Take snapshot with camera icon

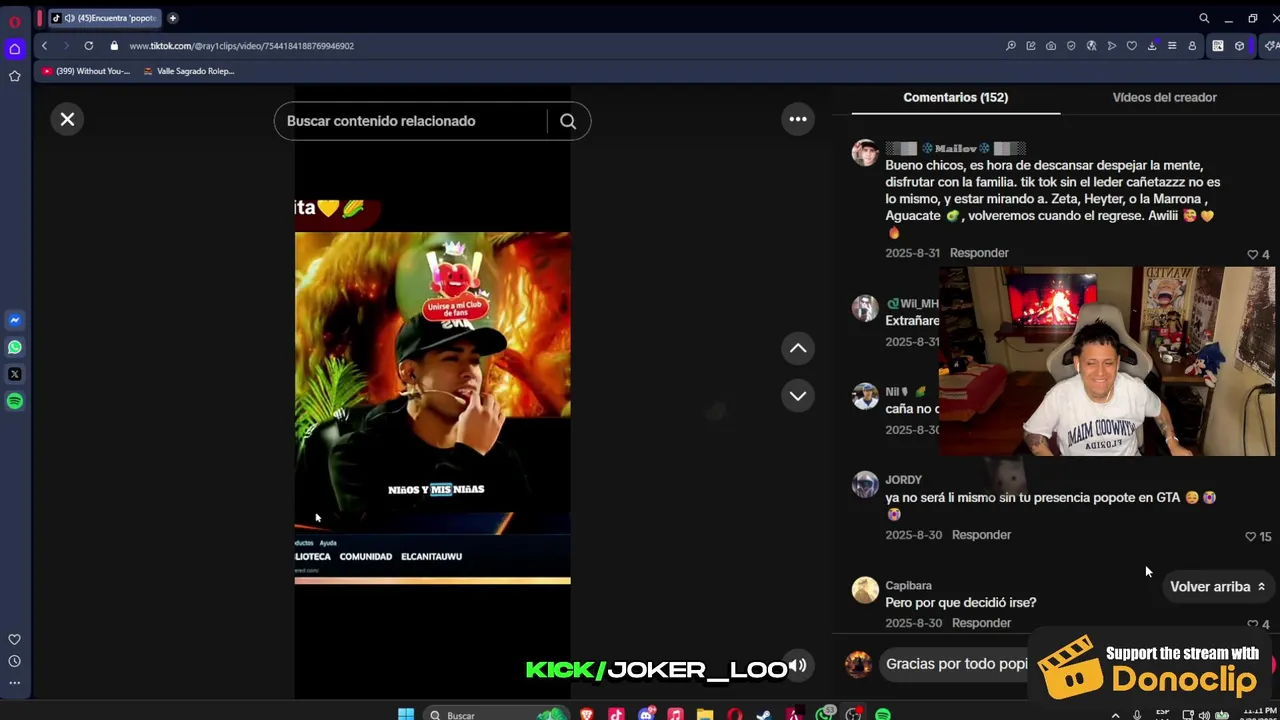(1051, 46)
